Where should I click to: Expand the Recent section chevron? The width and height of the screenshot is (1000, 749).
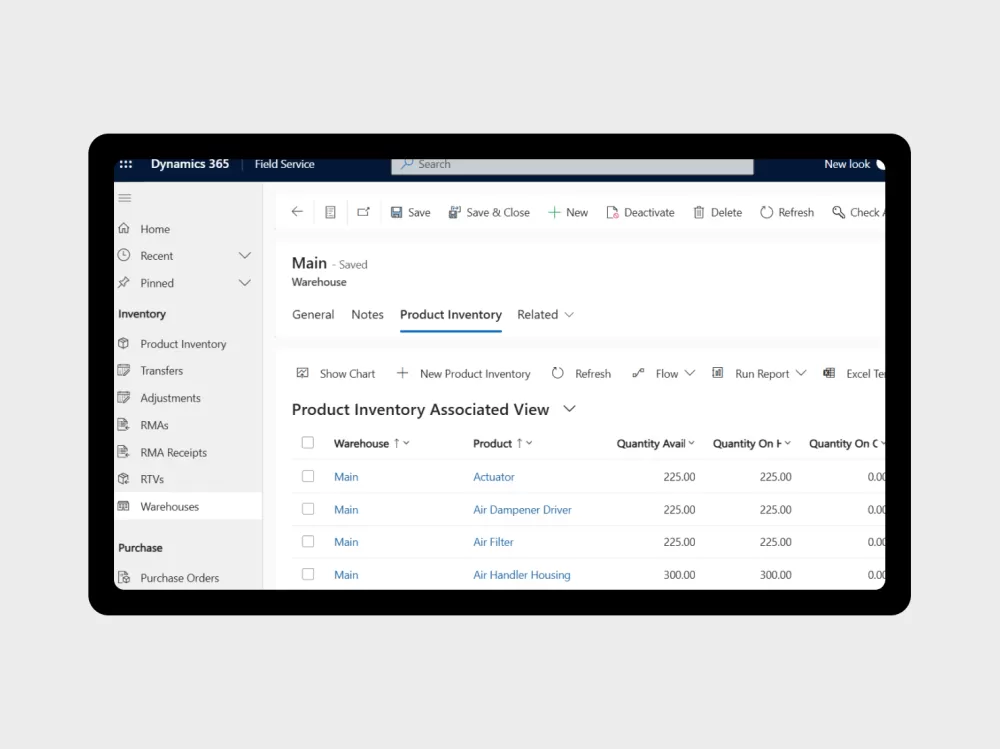pyautogui.click(x=244, y=255)
